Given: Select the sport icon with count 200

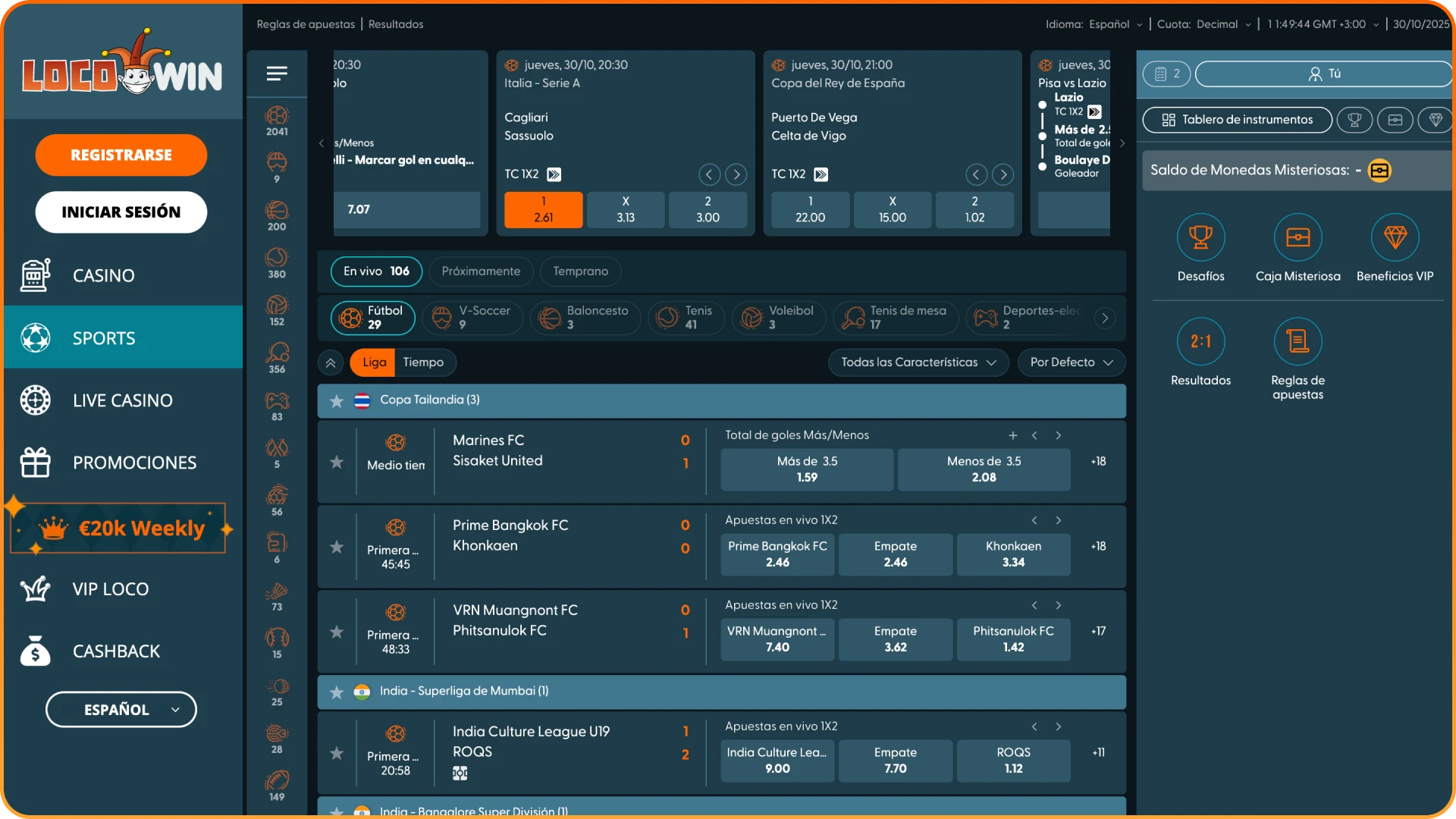Looking at the screenshot, I should point(277,216).
